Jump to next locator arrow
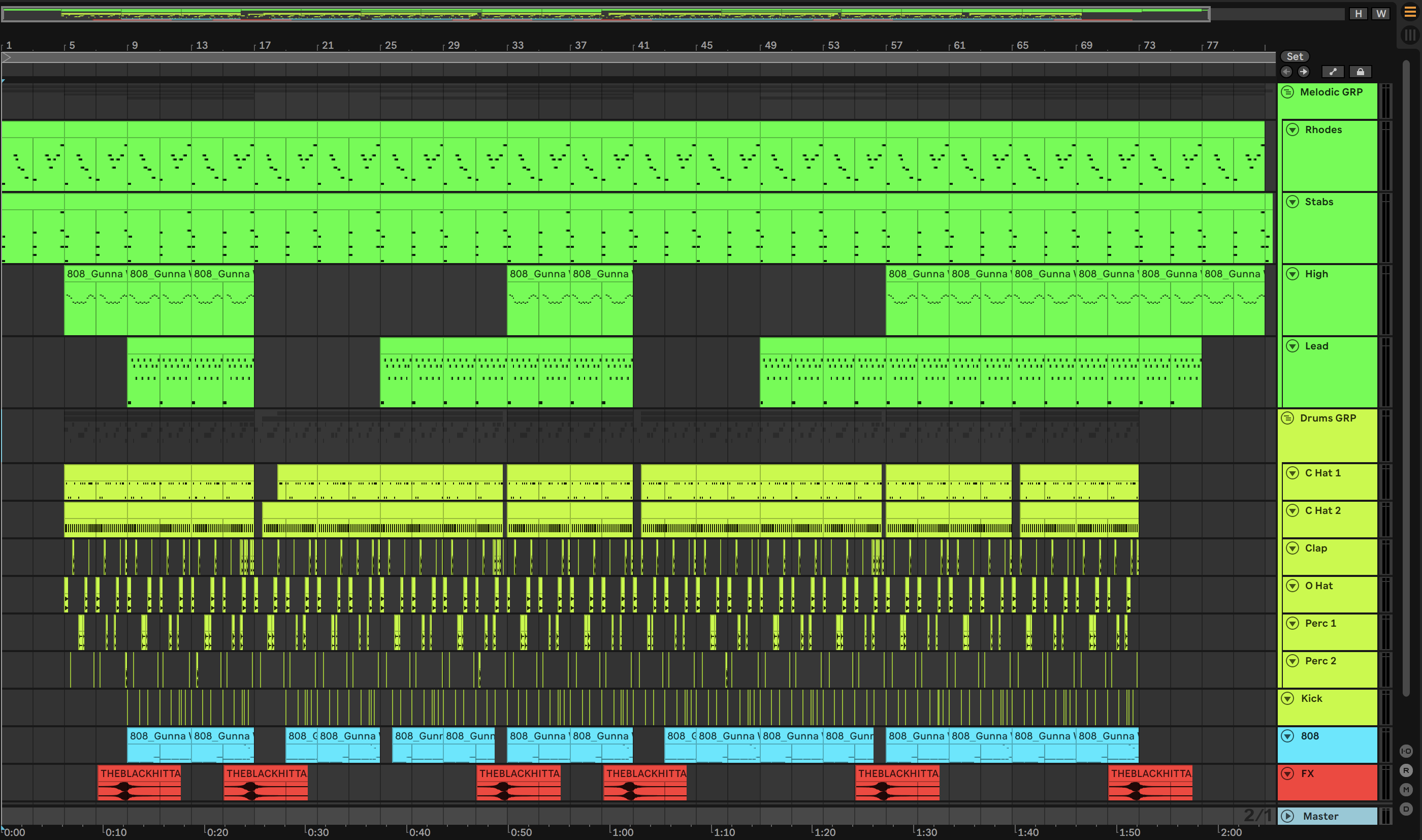 (1303, 72)
